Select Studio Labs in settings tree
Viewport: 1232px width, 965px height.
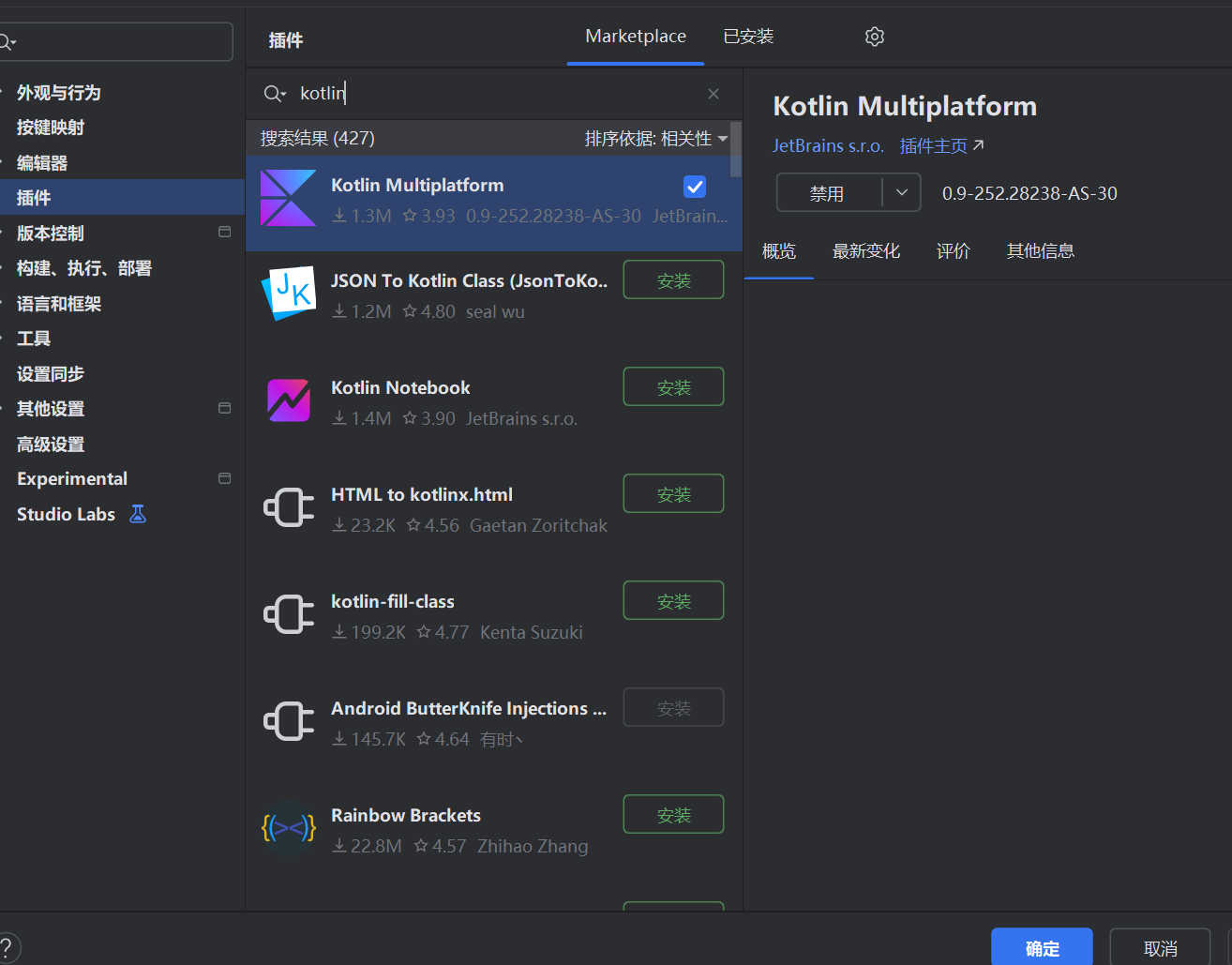(x=66, y=514)
